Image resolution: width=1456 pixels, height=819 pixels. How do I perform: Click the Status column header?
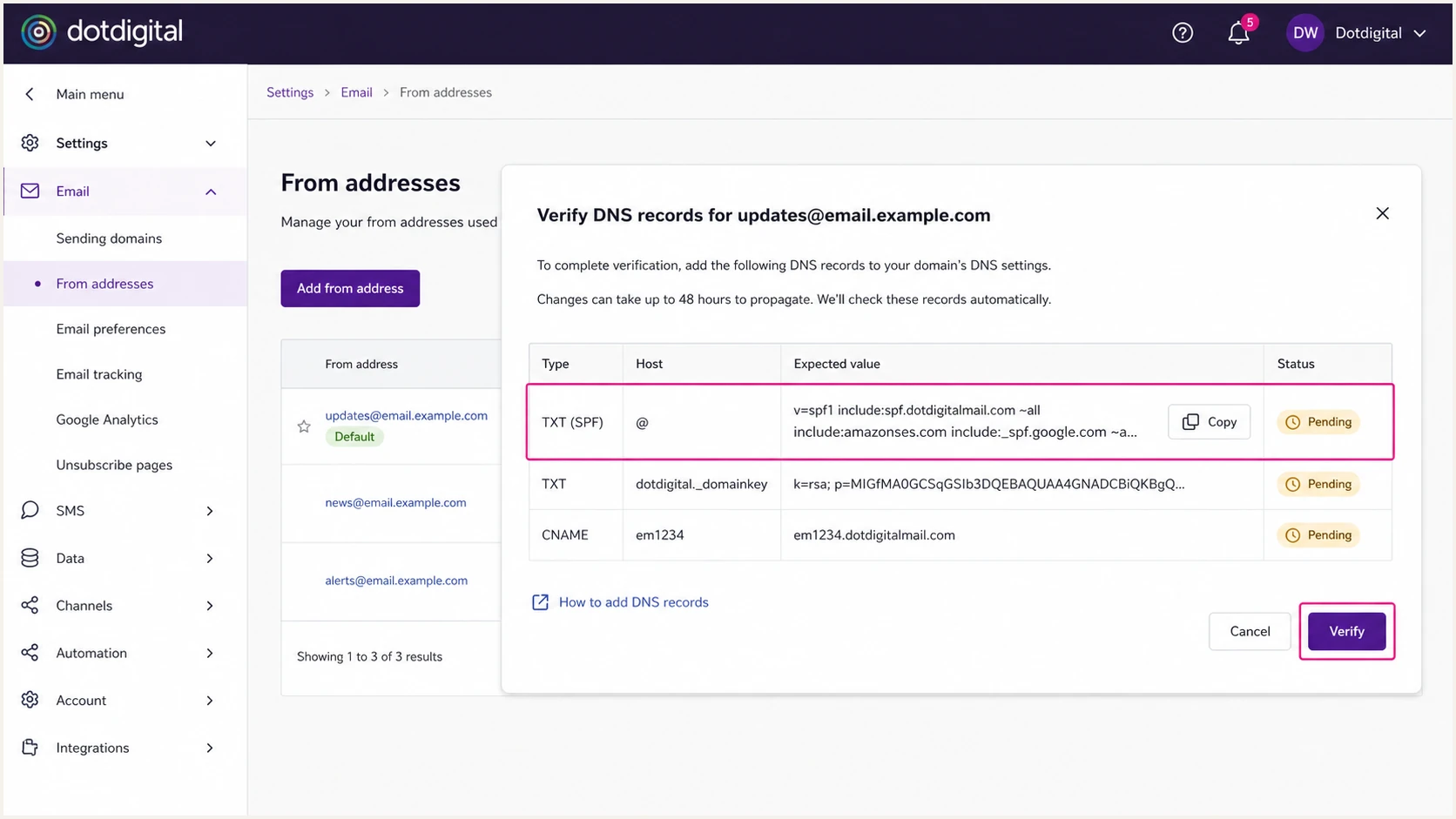point(1296,364)
